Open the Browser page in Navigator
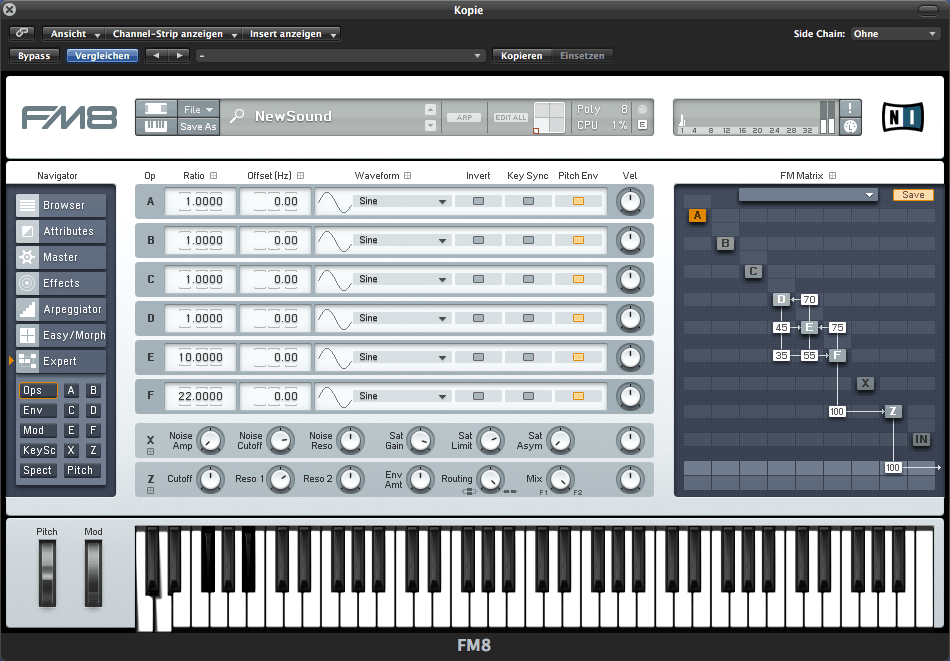Screen dimensions: 950x661 61,205
